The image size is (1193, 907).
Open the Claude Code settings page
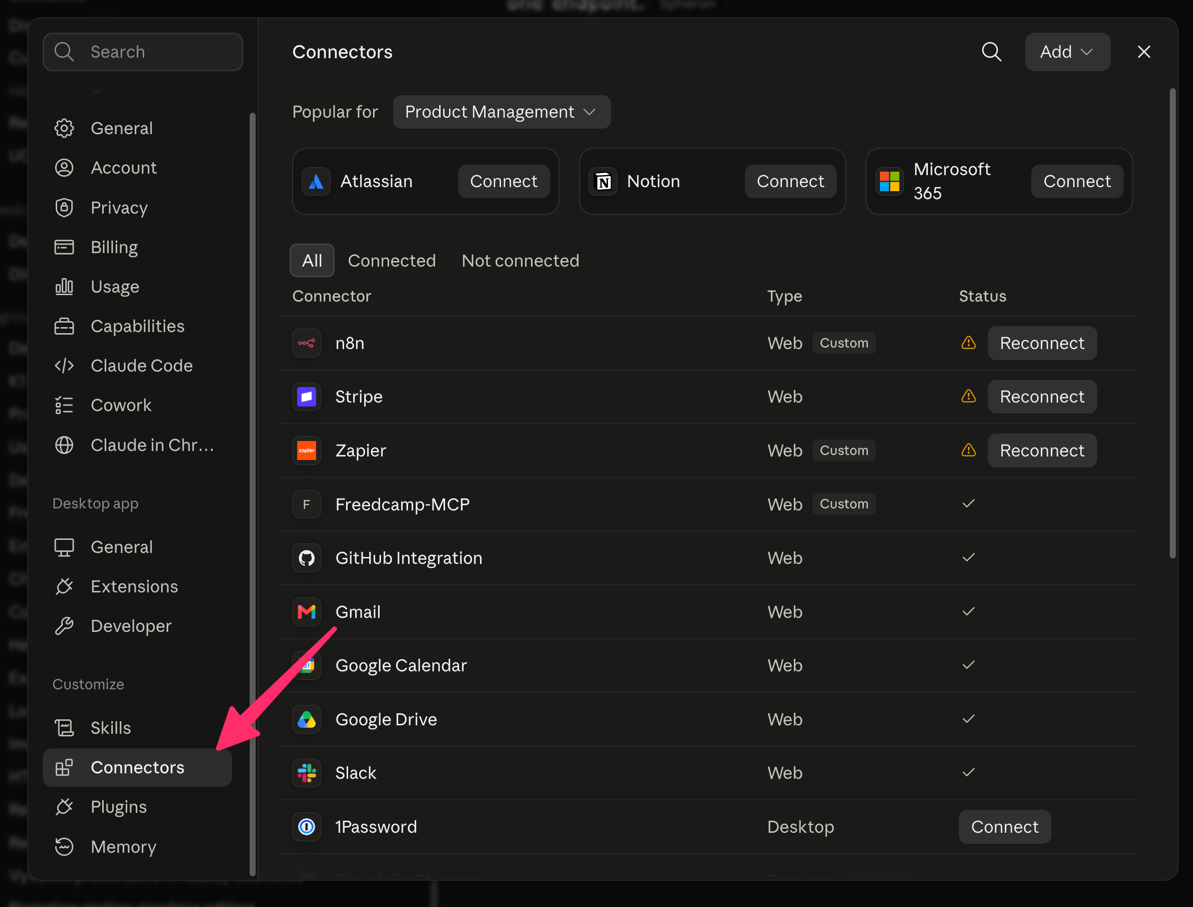tap(137, 366)
